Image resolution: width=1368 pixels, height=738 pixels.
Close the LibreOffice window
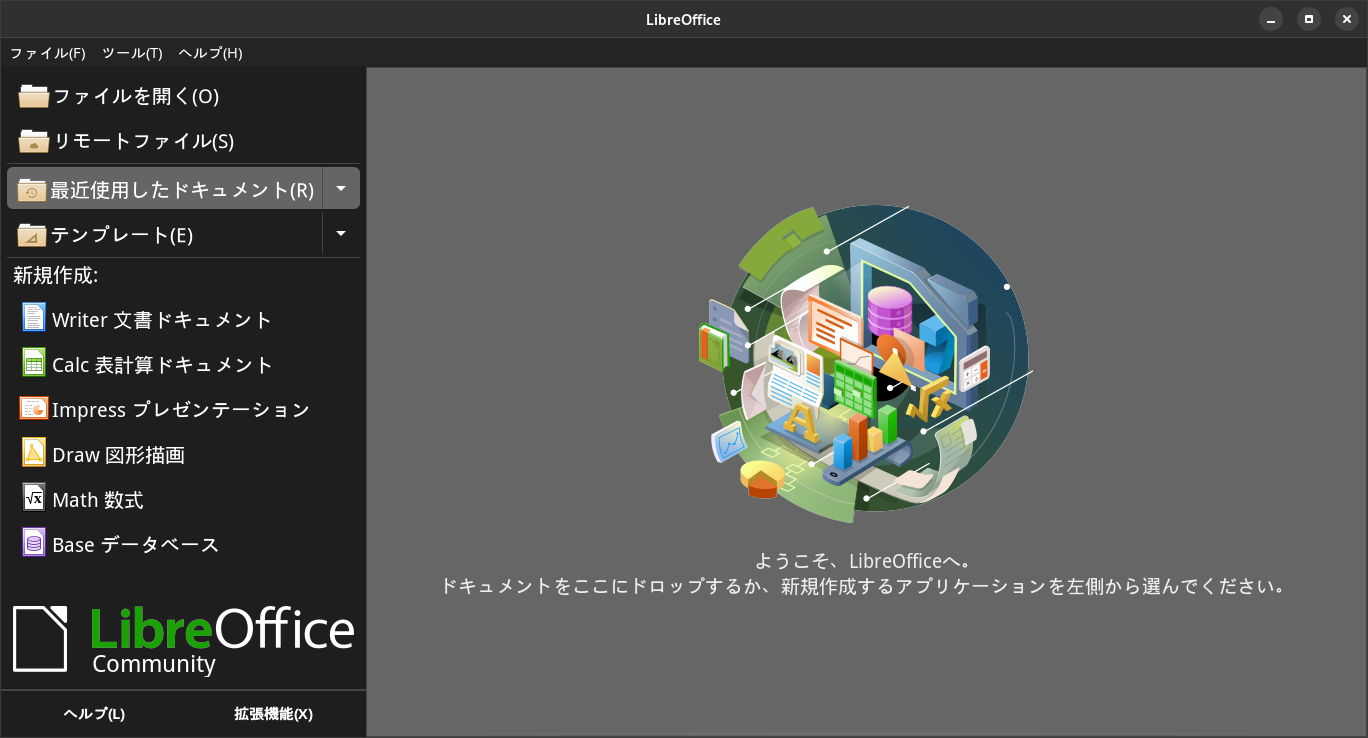tap(1347, 19)
